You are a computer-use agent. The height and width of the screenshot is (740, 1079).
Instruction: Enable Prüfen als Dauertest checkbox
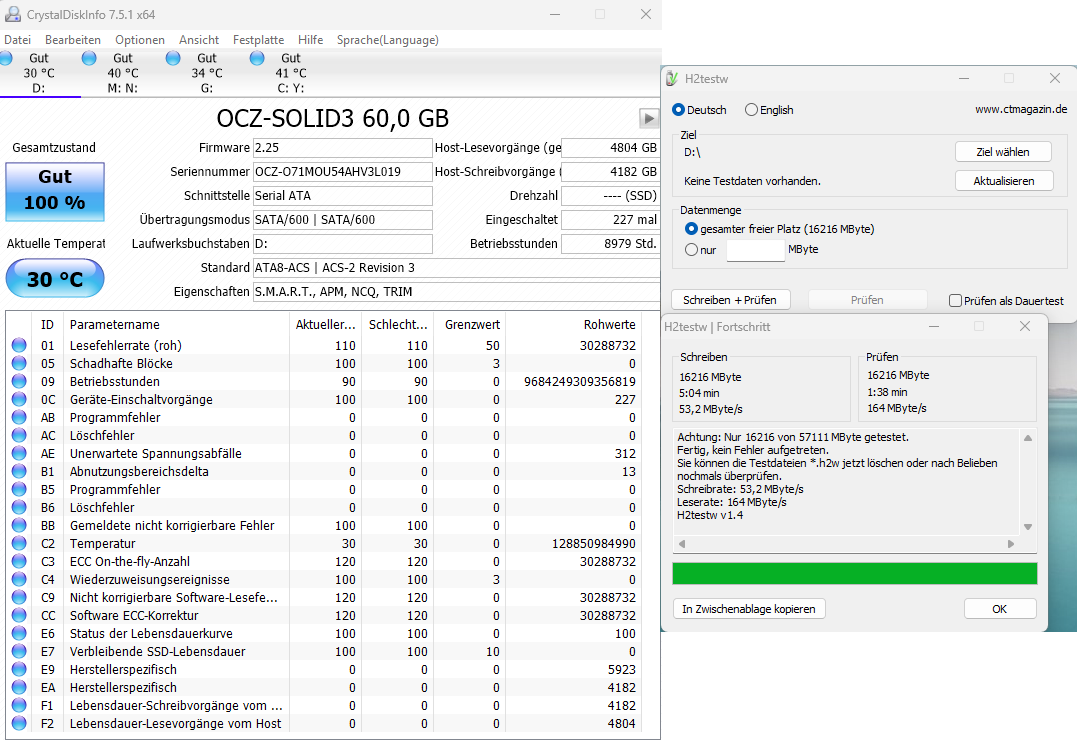point(955,300)
